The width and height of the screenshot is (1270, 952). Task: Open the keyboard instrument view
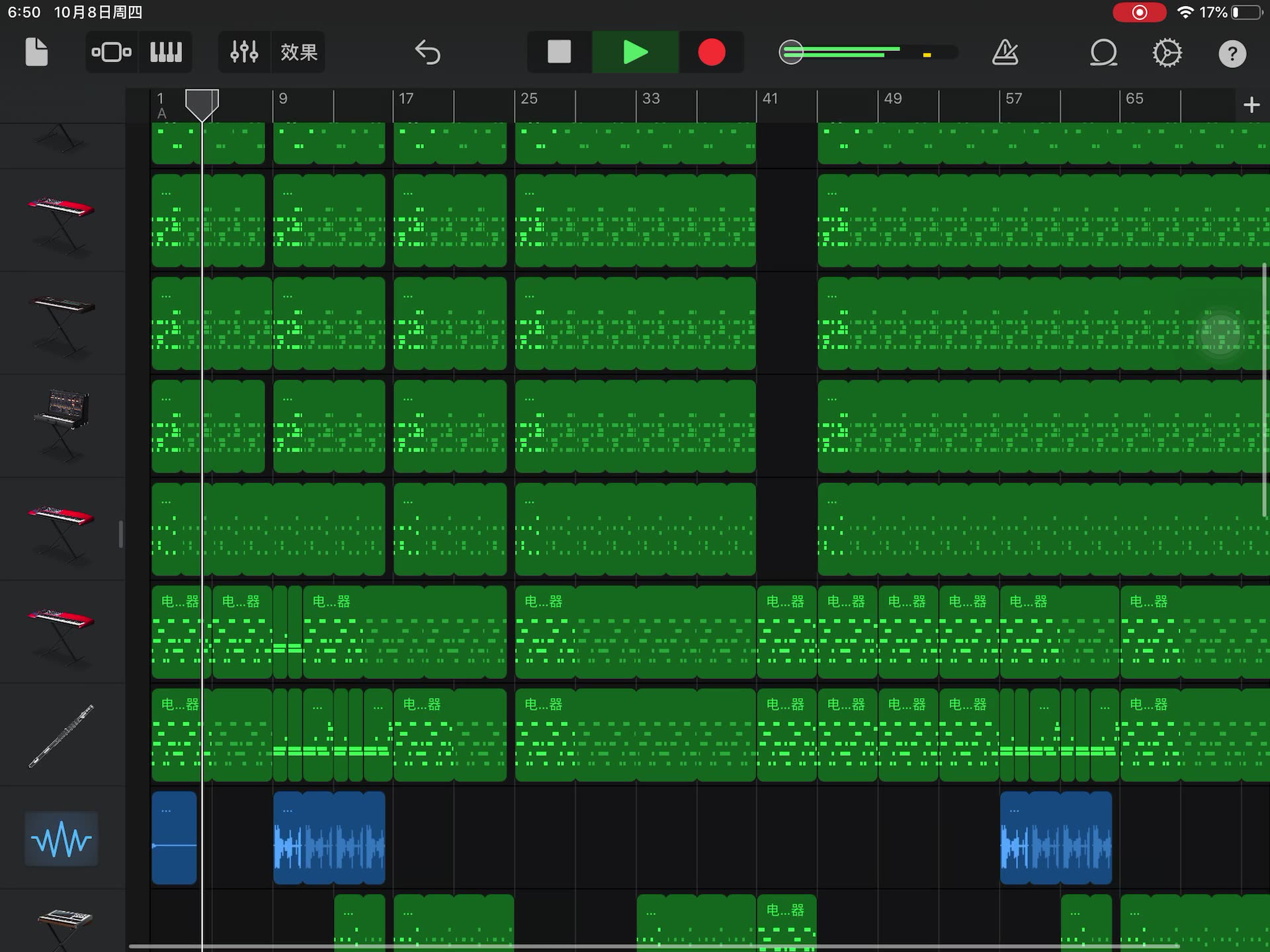165,52
